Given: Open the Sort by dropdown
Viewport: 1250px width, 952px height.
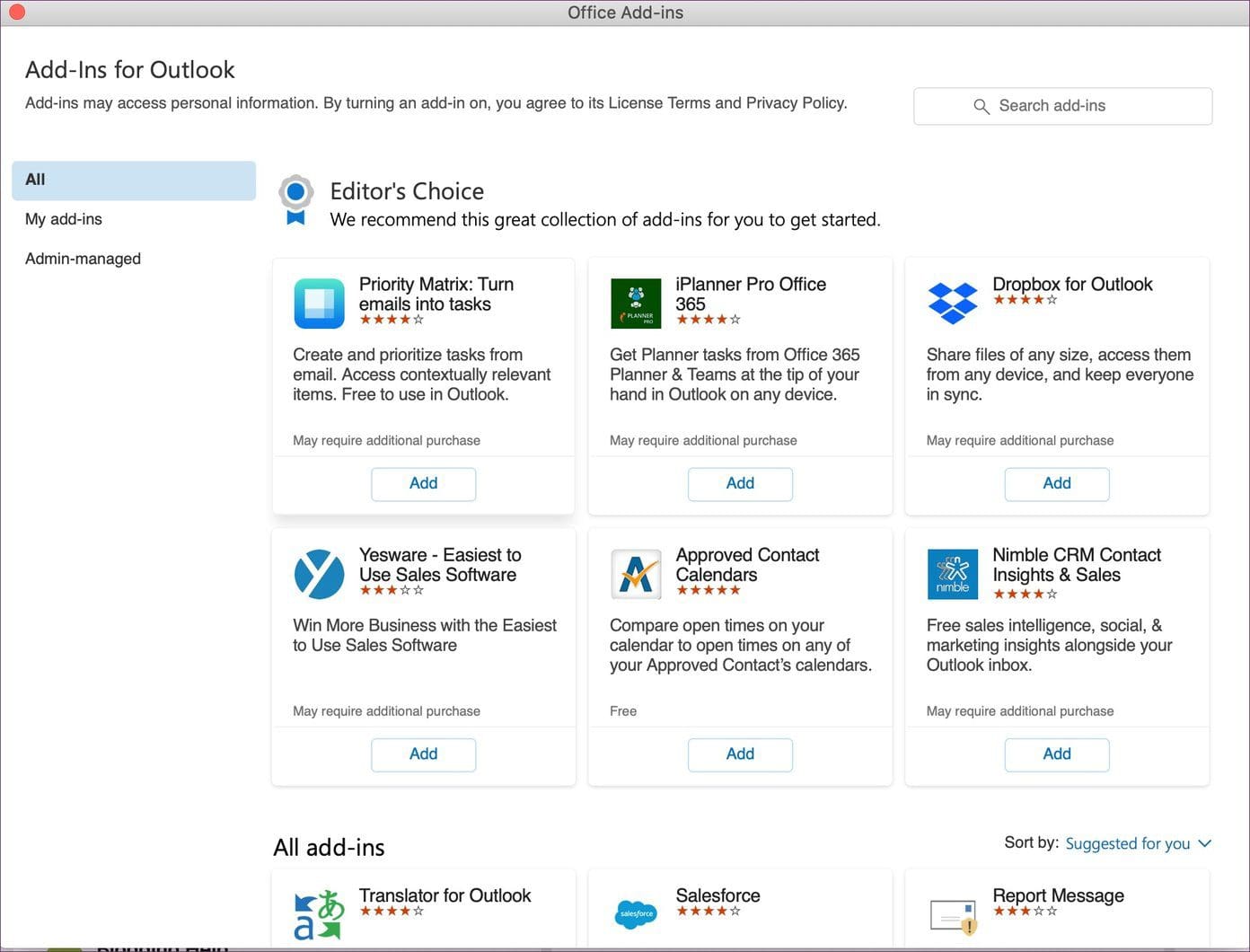Looking at the screenshot, I should click(x=1138, y=843).
